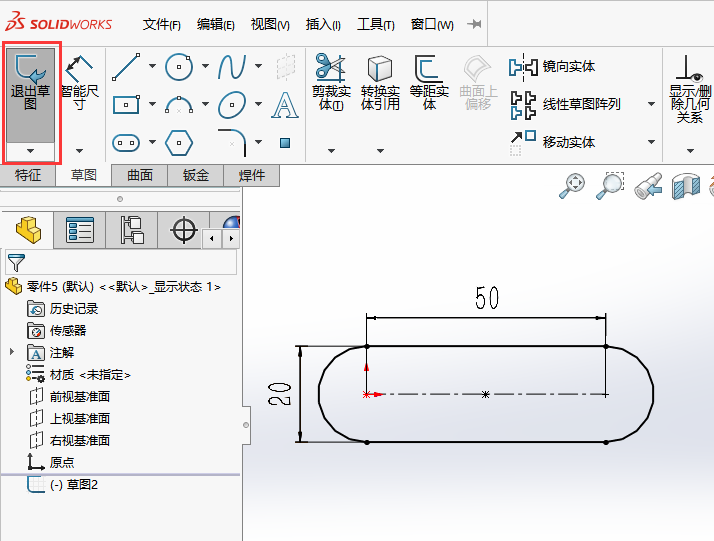Select 前视基准面 plane in tree
This screenshot has width=714, height=541.
[x=69, y=397]
